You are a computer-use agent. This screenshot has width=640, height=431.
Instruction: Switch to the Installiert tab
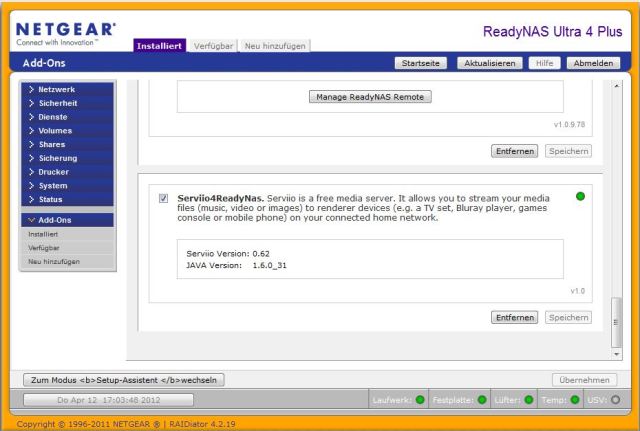[x=160, y=46]
